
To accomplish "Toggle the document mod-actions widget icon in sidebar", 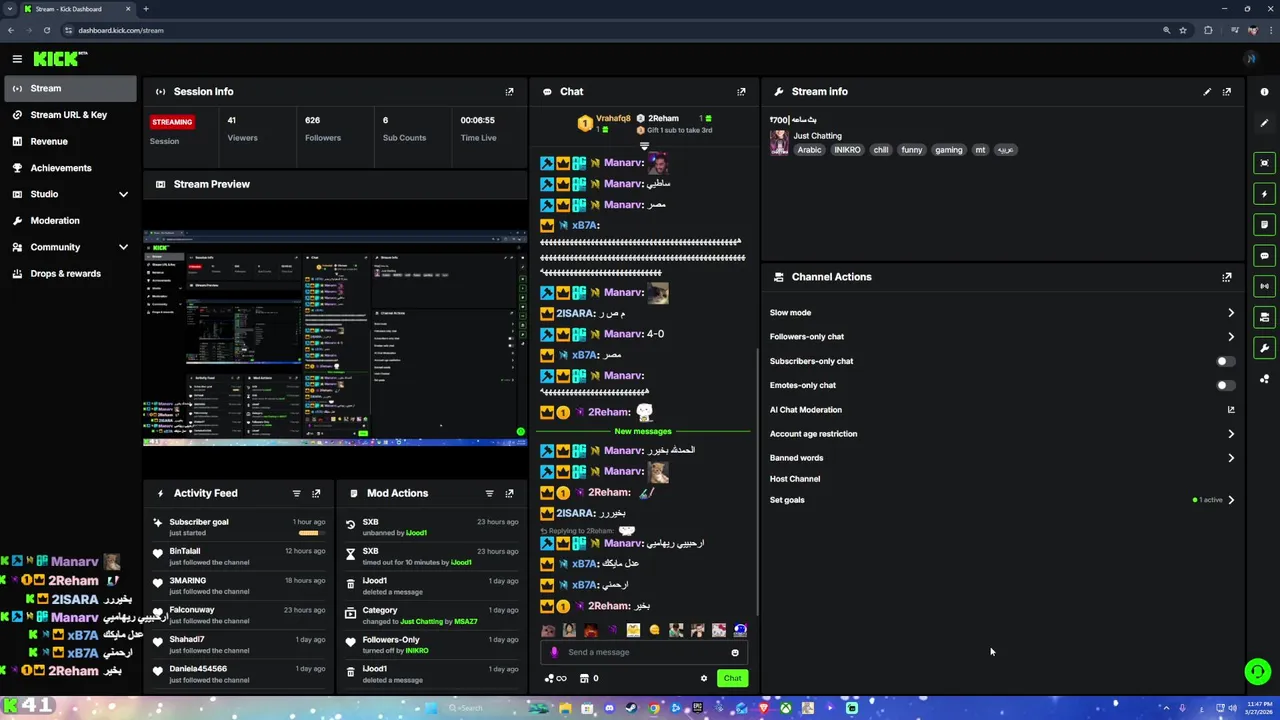I will [x=1265, y=225].
